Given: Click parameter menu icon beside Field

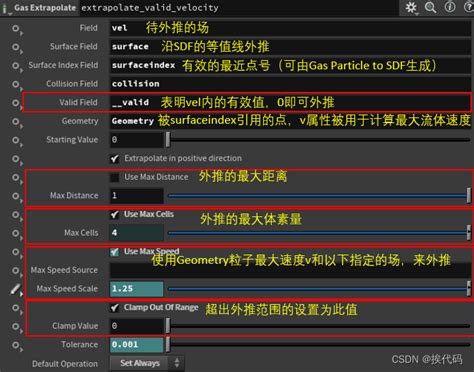Looking at the screenshot, I should click(x=16, y=29).
